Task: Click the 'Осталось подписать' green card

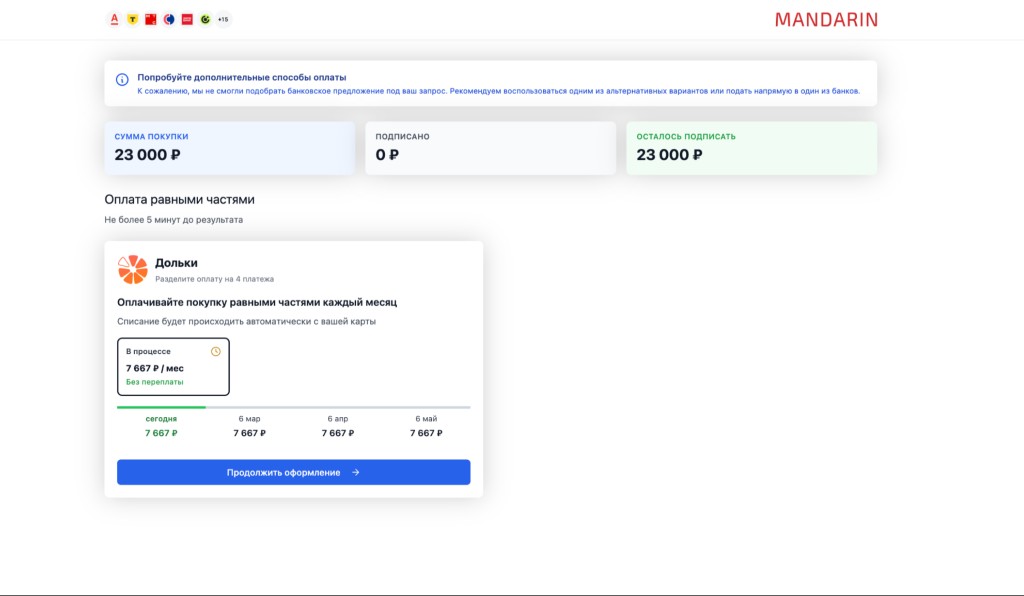Action: click(x=751, y=148)
